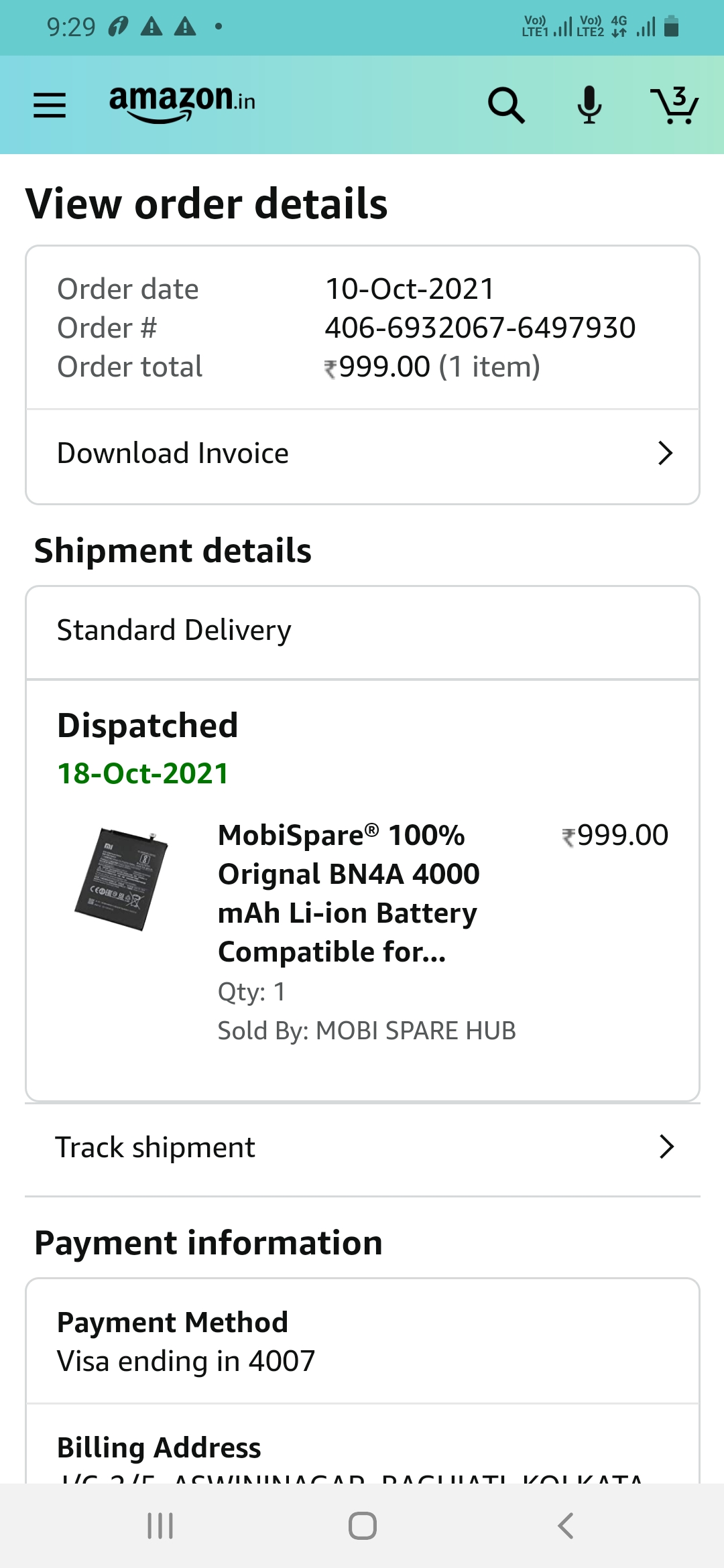Tap the dispatched date 18-Oct-2021
Image resolution: width=724 pixels, height=1568 pixels.
(143, 773)
